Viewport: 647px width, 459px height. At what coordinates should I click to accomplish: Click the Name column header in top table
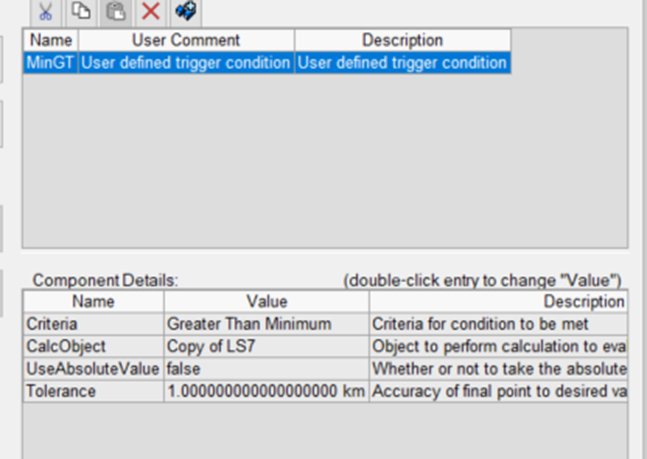50,41
